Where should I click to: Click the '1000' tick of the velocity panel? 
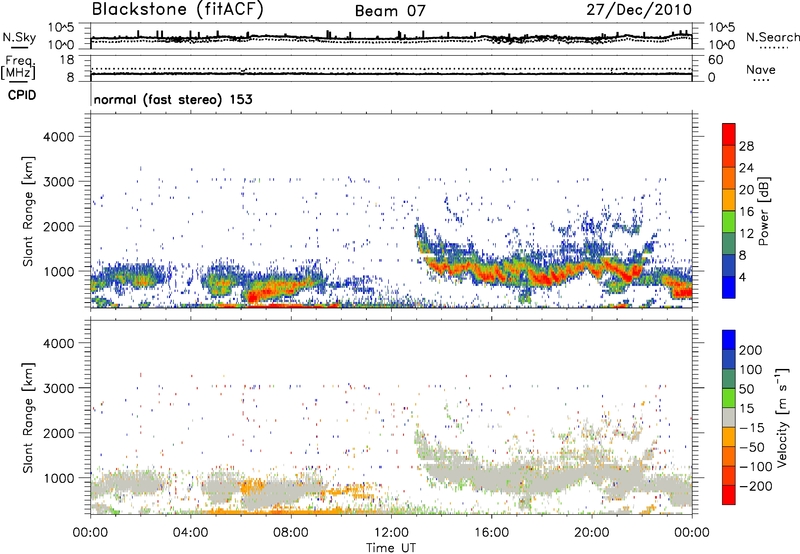click(60, 478)
